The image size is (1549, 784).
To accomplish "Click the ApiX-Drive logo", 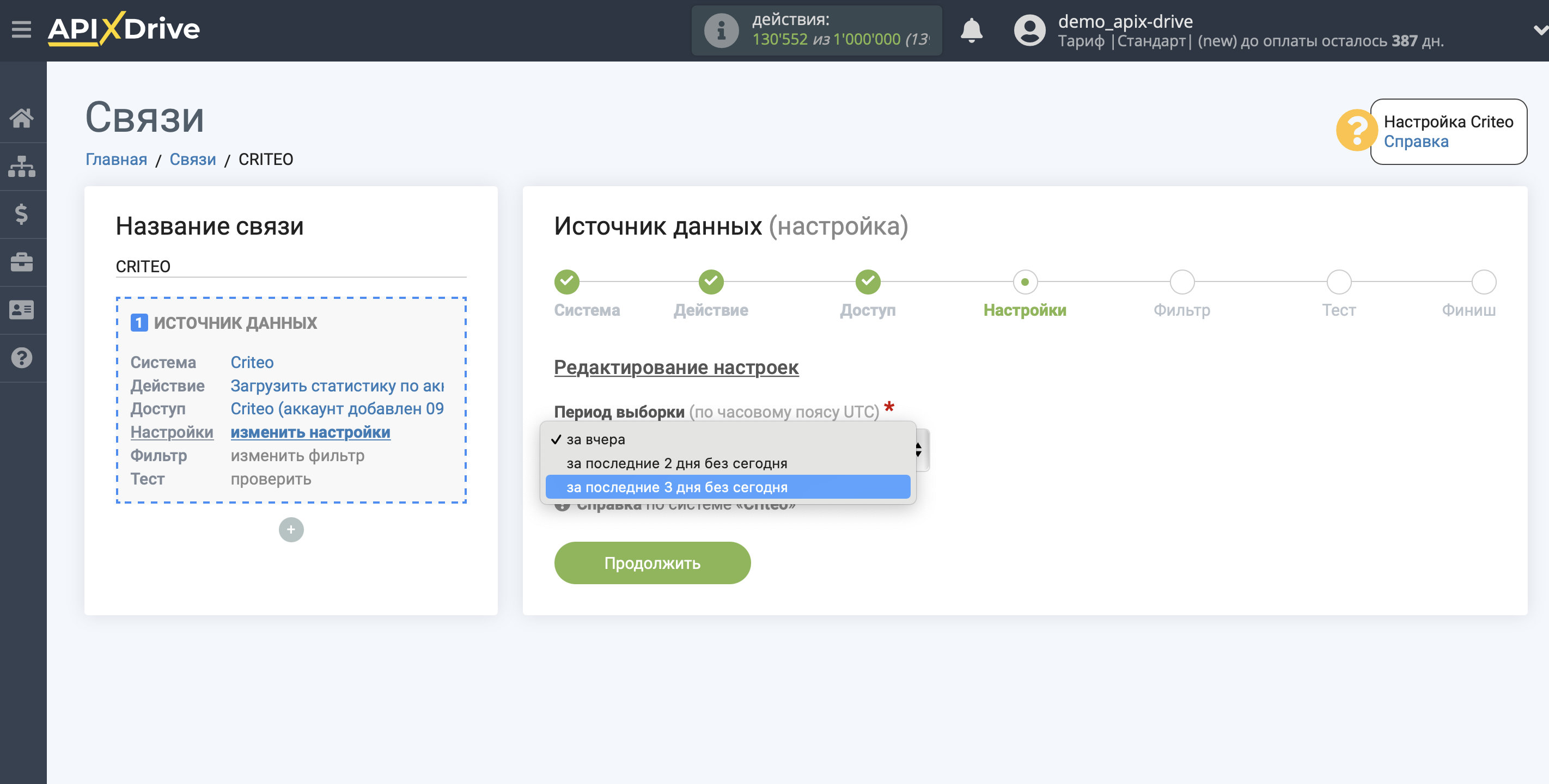I will (x=124, y=29).
